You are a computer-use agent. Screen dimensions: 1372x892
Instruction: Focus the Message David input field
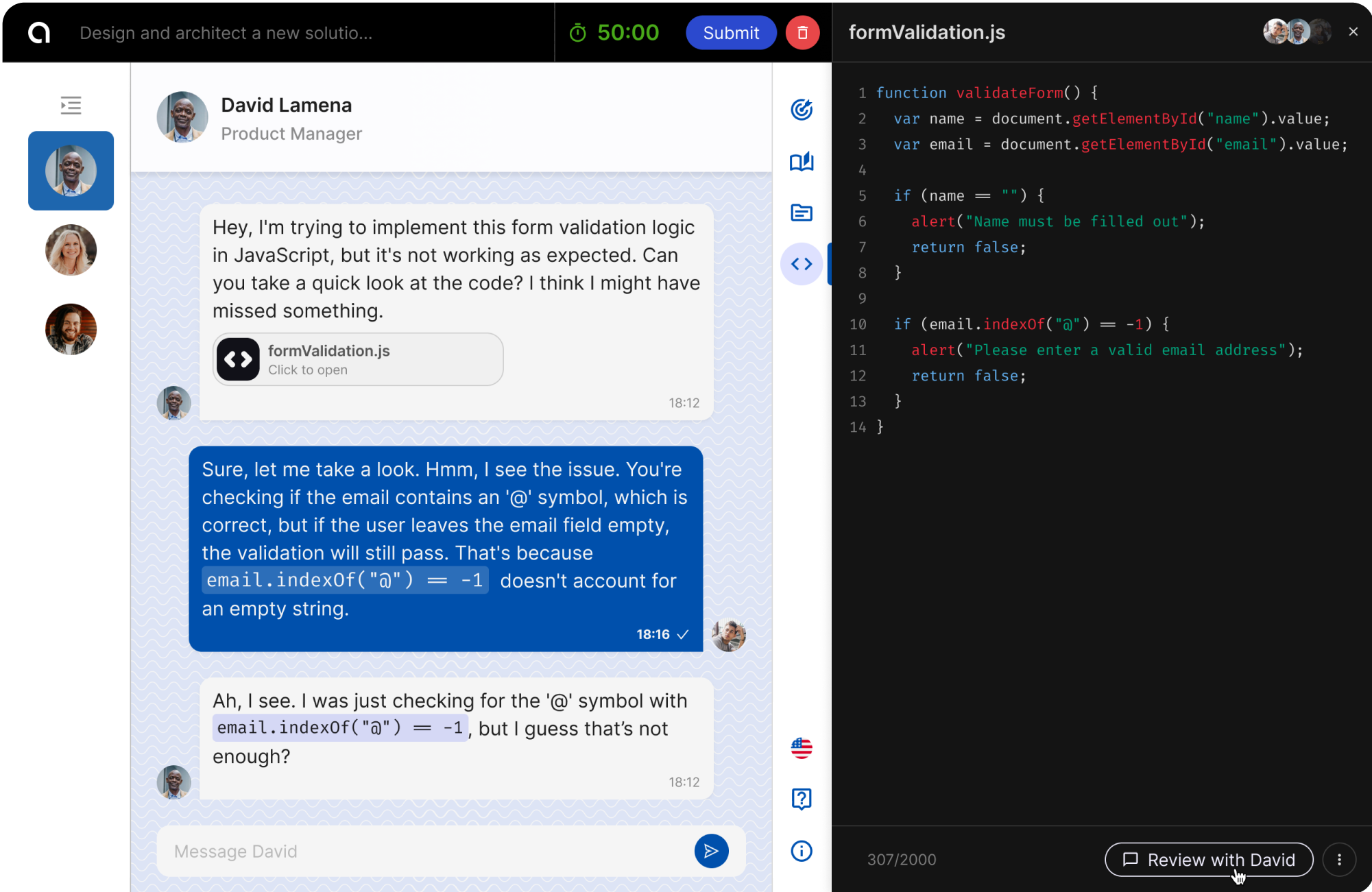[x=425, y=852]
